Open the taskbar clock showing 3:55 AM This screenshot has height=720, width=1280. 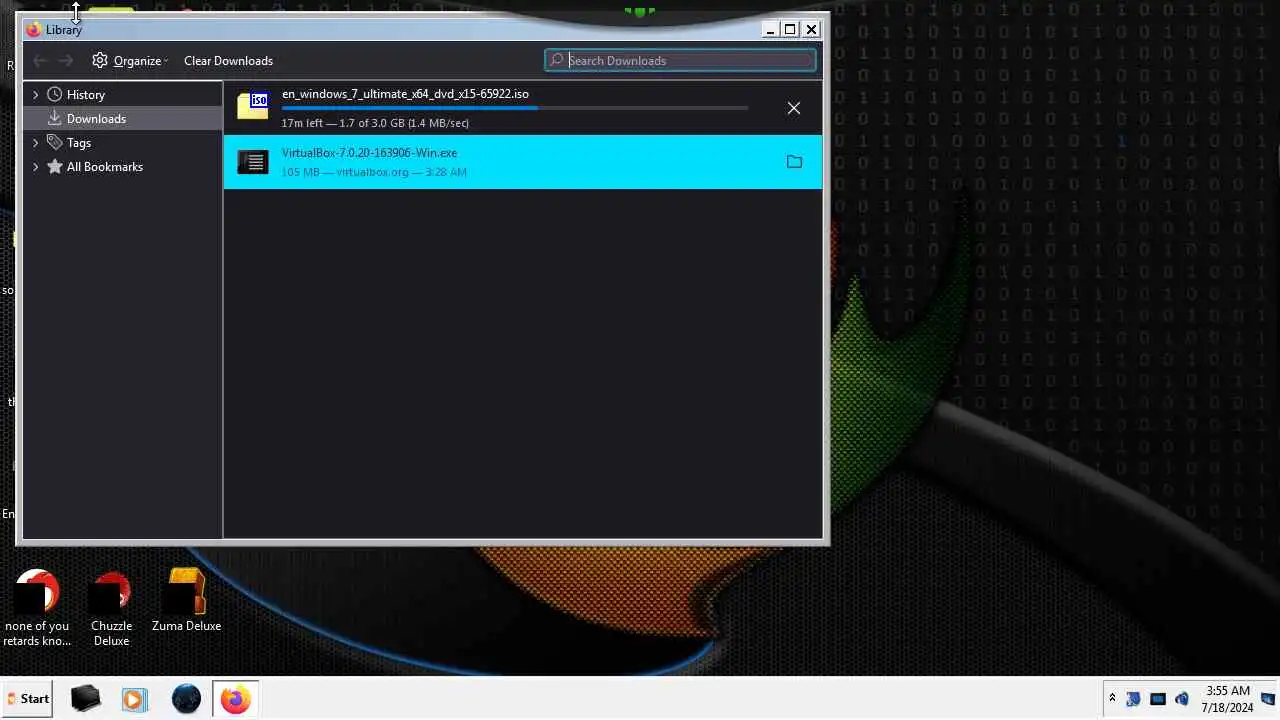[1227, 699]
